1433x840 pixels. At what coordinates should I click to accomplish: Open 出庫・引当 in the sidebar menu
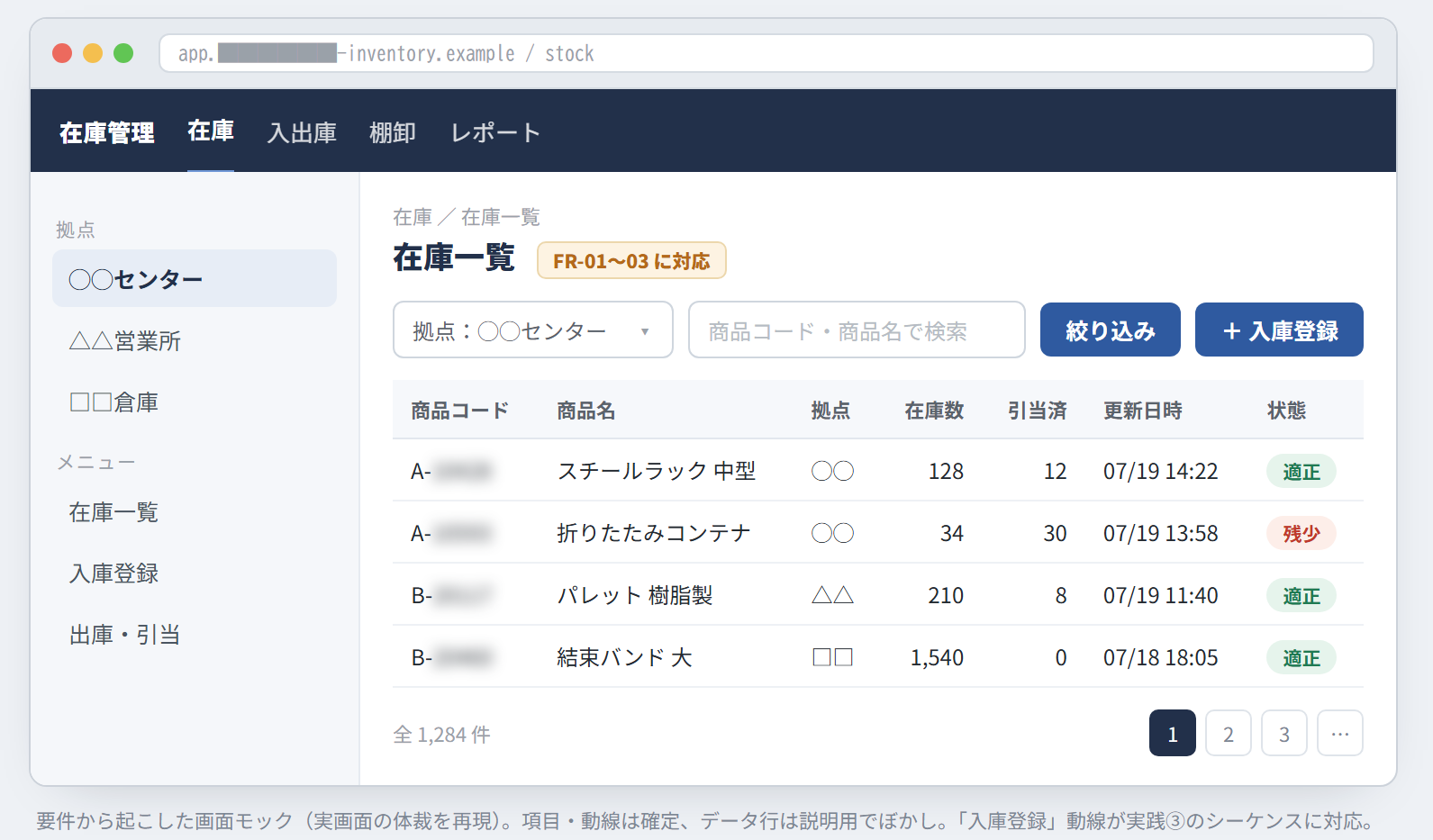(195, 635)
